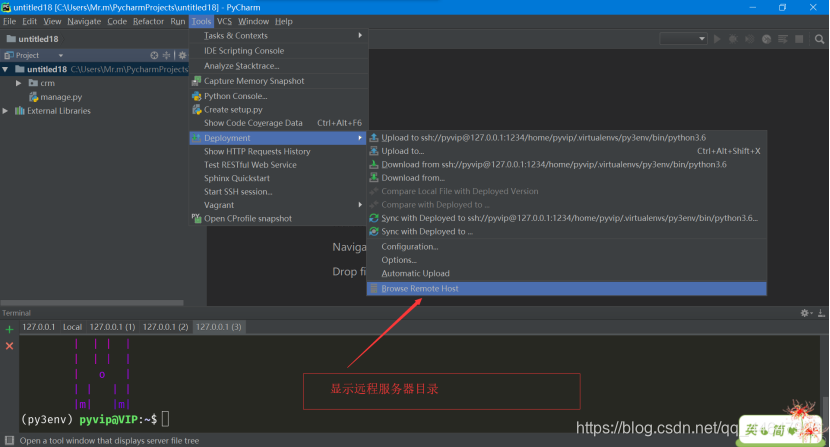Collapse the untitled18 root tree node

pyautogui.click(x=5, y=69)
